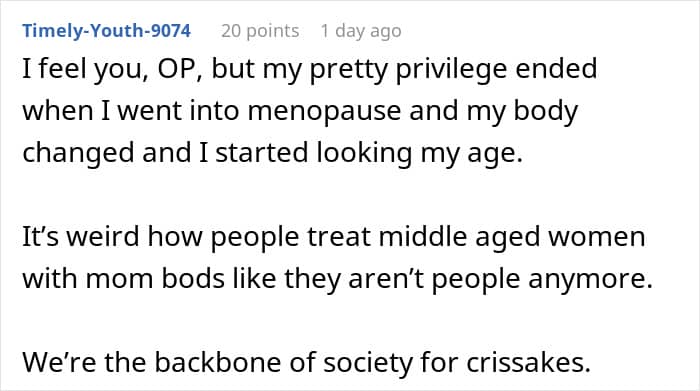The height and width of the screenshot is (391, 700).
Task: Click the paragraph starting I feel you, OP
Action: click(310, 111)
